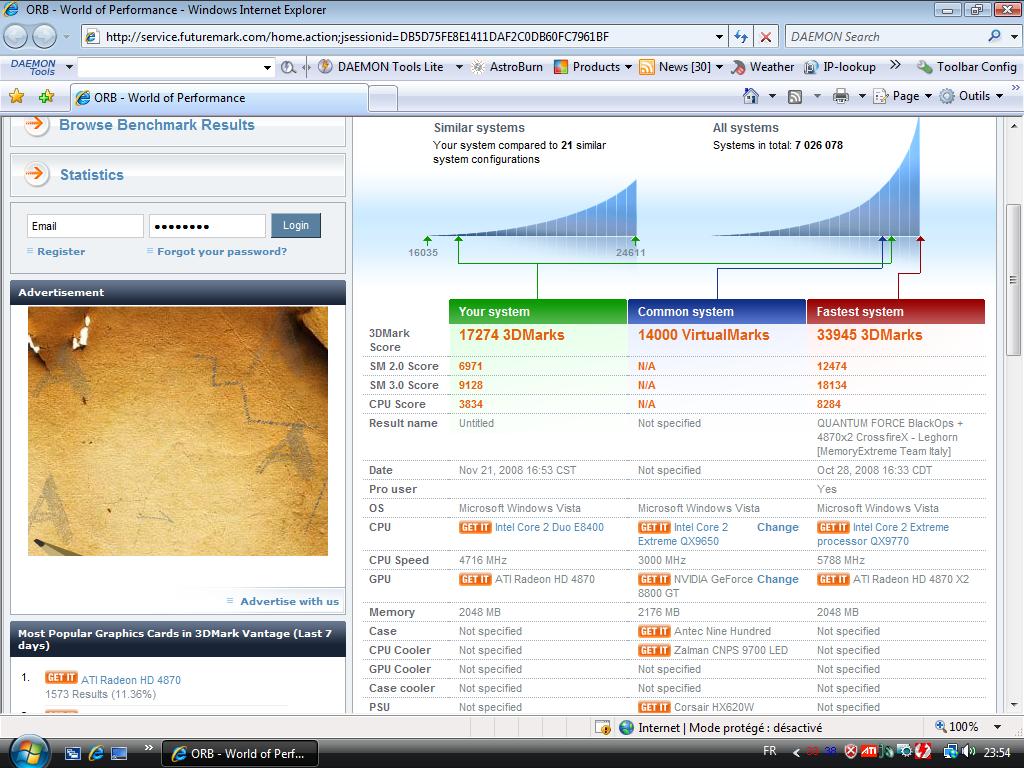
Task: Open the search provider dropdown arrow
Action: (1014, 37)
